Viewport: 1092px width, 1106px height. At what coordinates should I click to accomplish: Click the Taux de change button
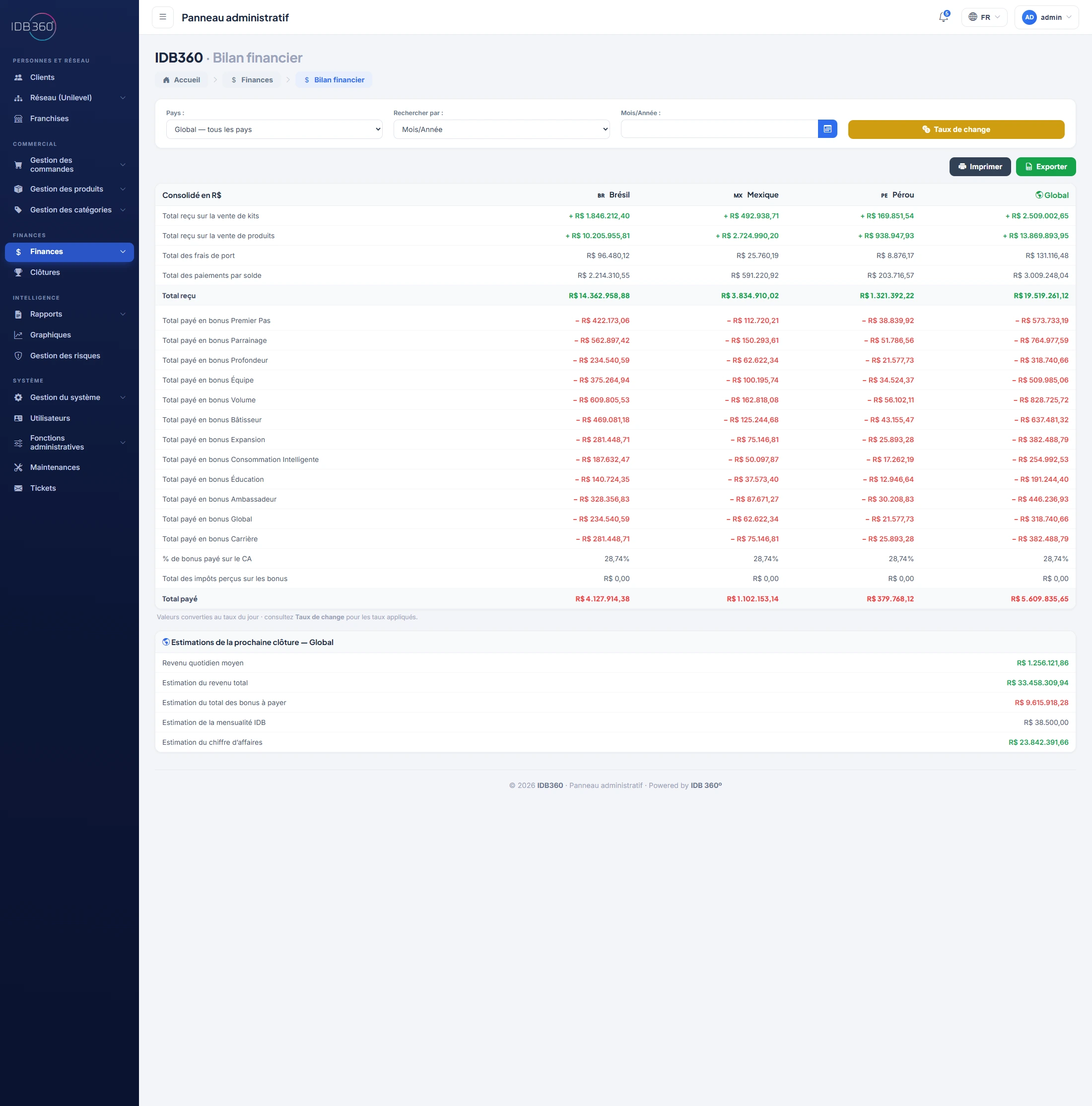(955, 130)
